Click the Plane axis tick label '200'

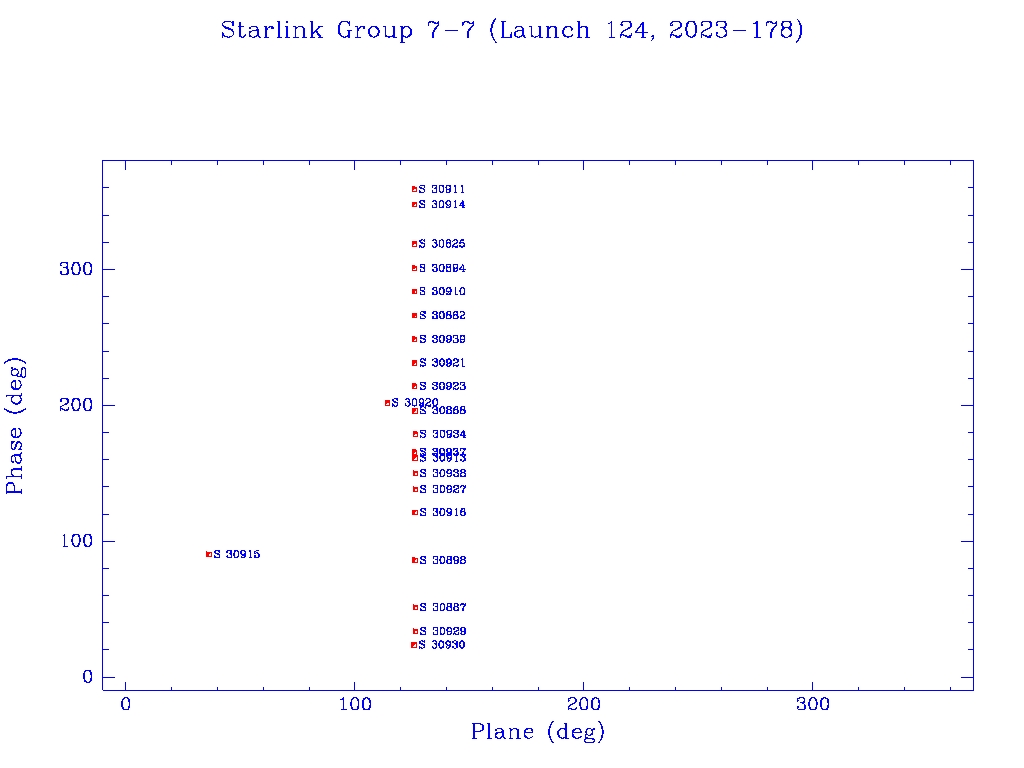[x=584, y=704]
